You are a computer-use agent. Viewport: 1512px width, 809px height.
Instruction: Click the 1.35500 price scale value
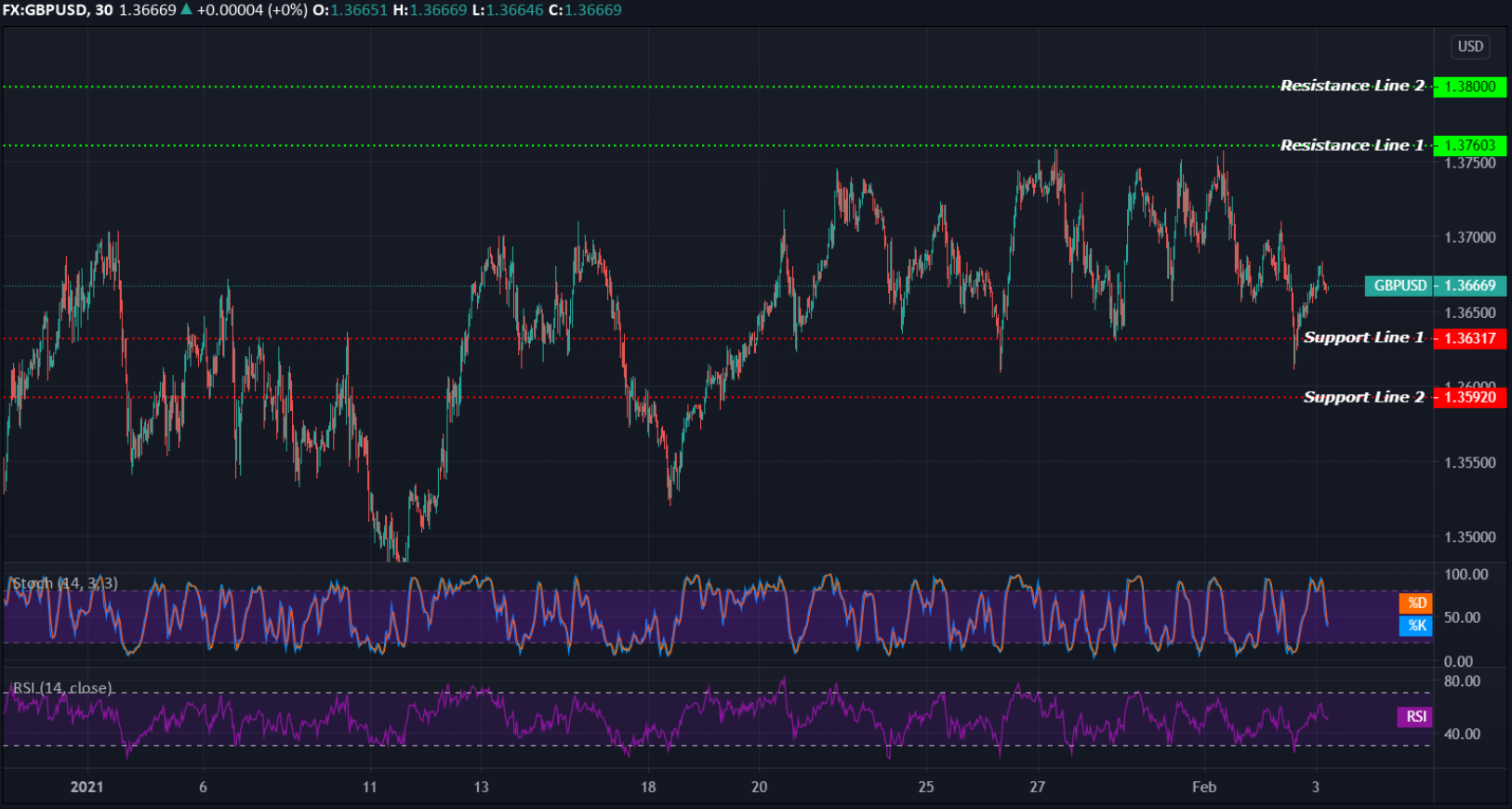coord(1470,462)
